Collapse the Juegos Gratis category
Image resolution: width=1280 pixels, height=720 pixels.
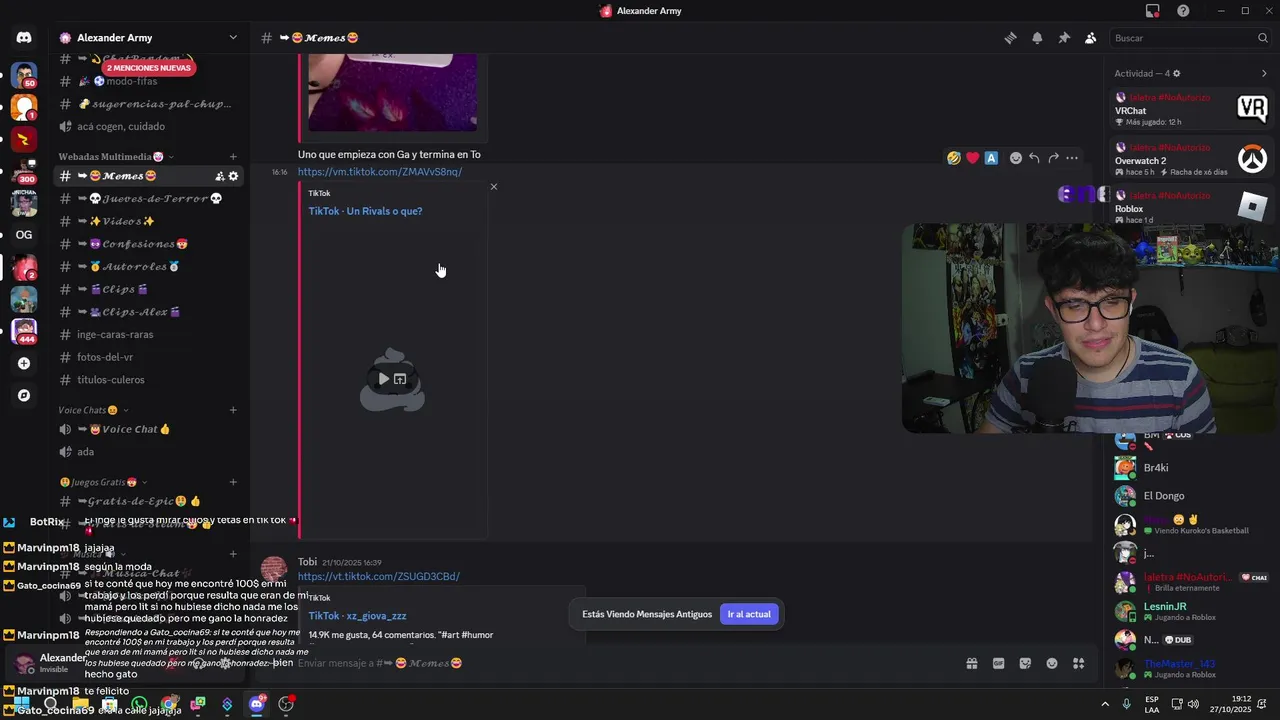click(101, 482)
